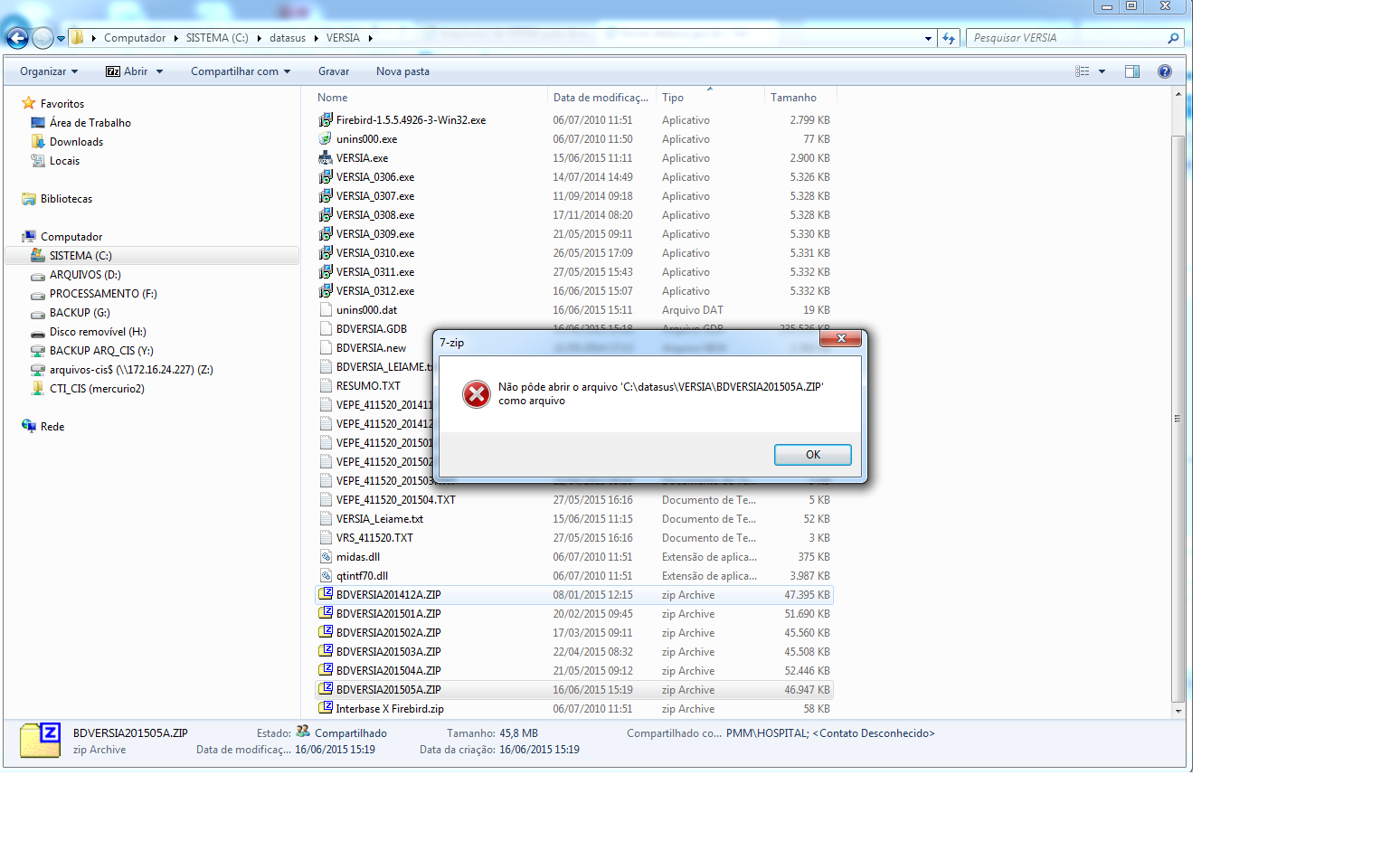Screen dimensions: 1400x841
Task: Click the Gravar toolbar button
Action: pyautogui.click(x=334, y=71)
